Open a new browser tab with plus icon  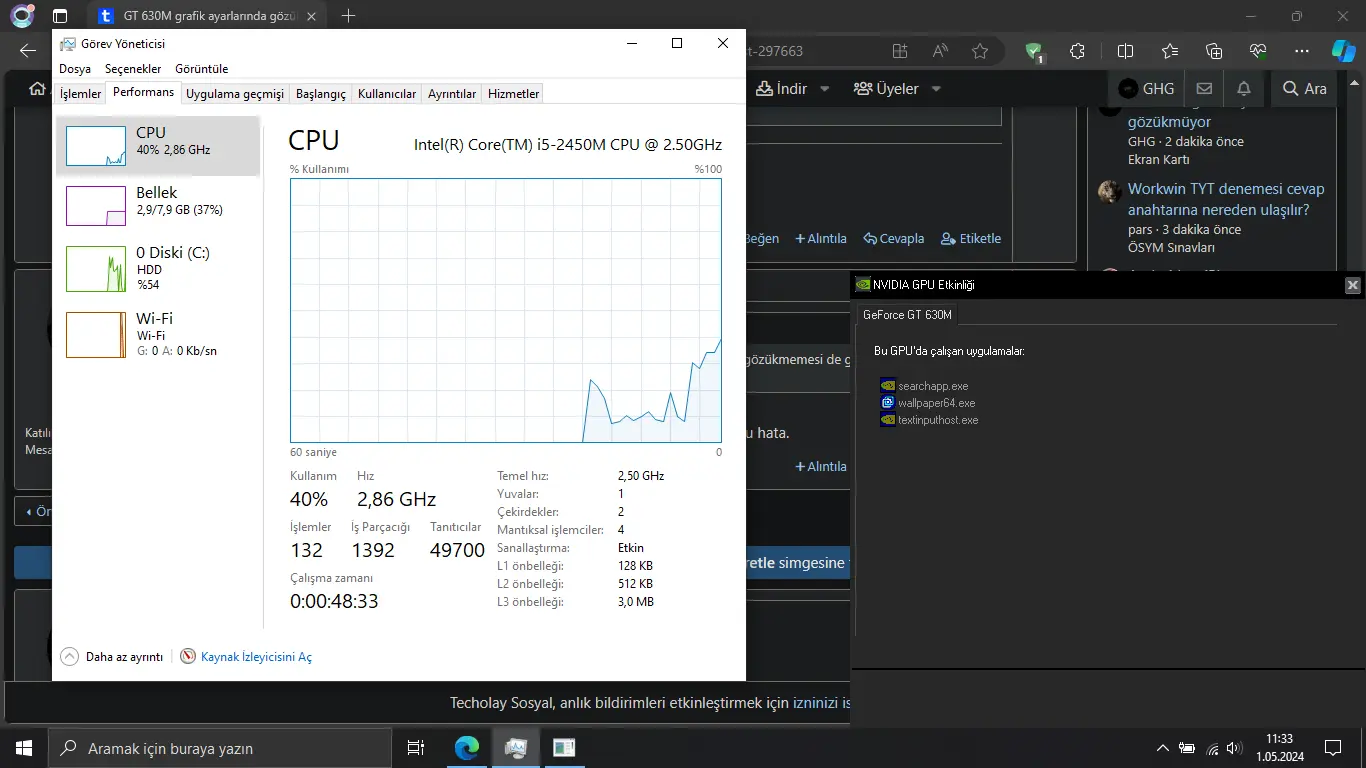tap(348, 16)
